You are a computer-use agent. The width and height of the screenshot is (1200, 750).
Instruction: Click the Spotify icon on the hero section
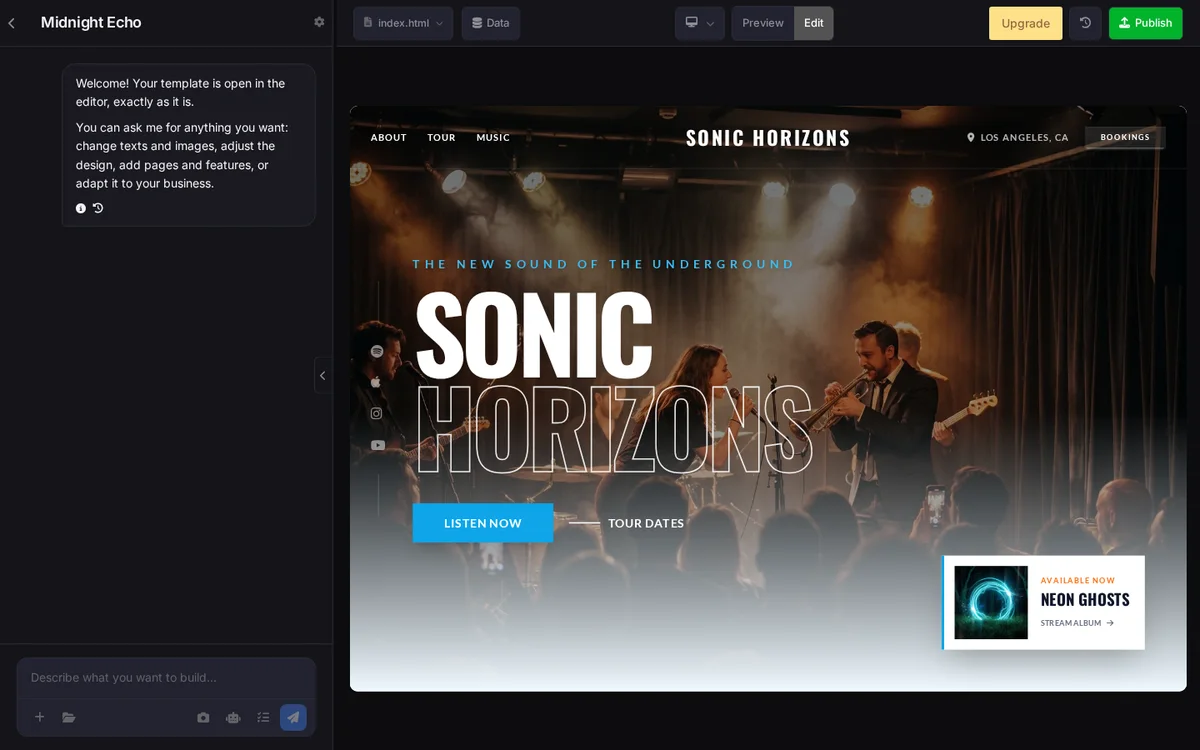pos(377,351)
